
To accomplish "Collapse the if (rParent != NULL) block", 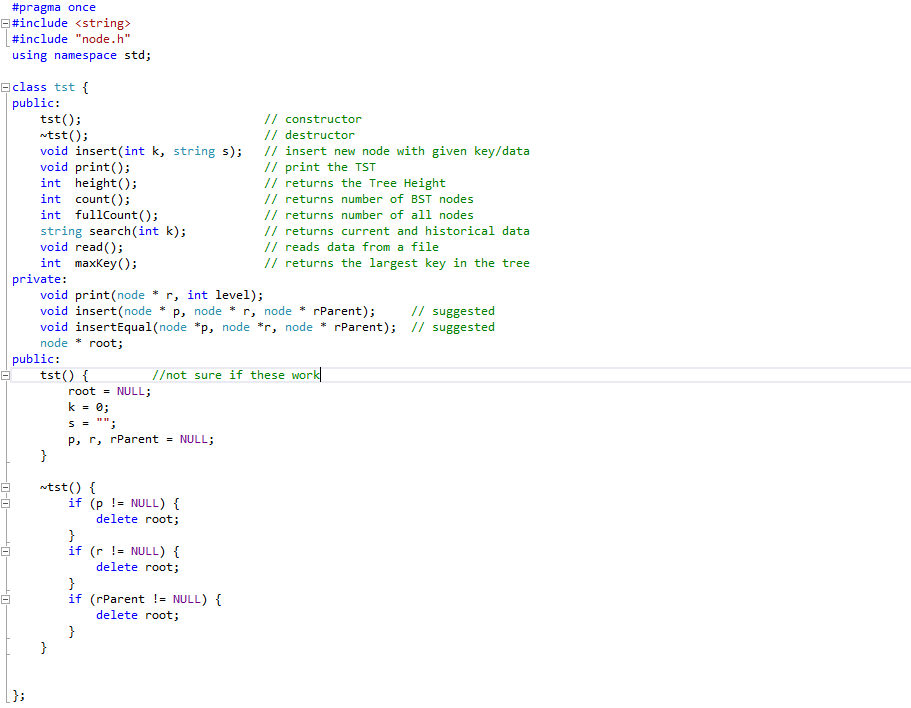I will click(x=4, y=599).
